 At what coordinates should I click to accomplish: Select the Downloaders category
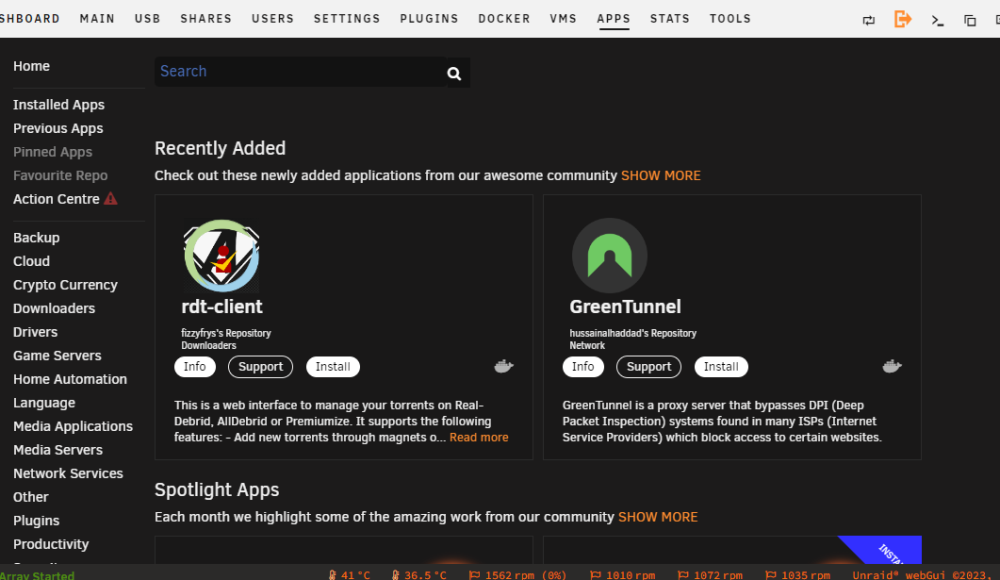[x=54, y=309]
